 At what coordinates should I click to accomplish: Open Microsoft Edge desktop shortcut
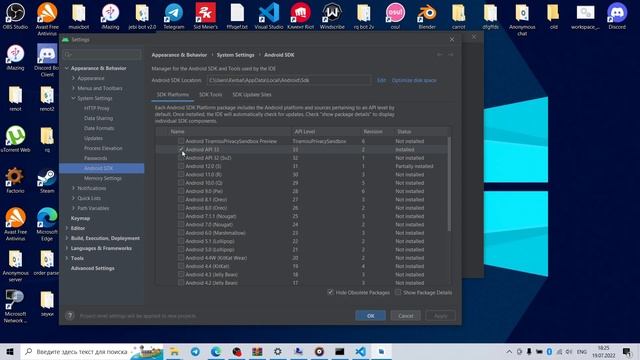[x=47, y=224]
